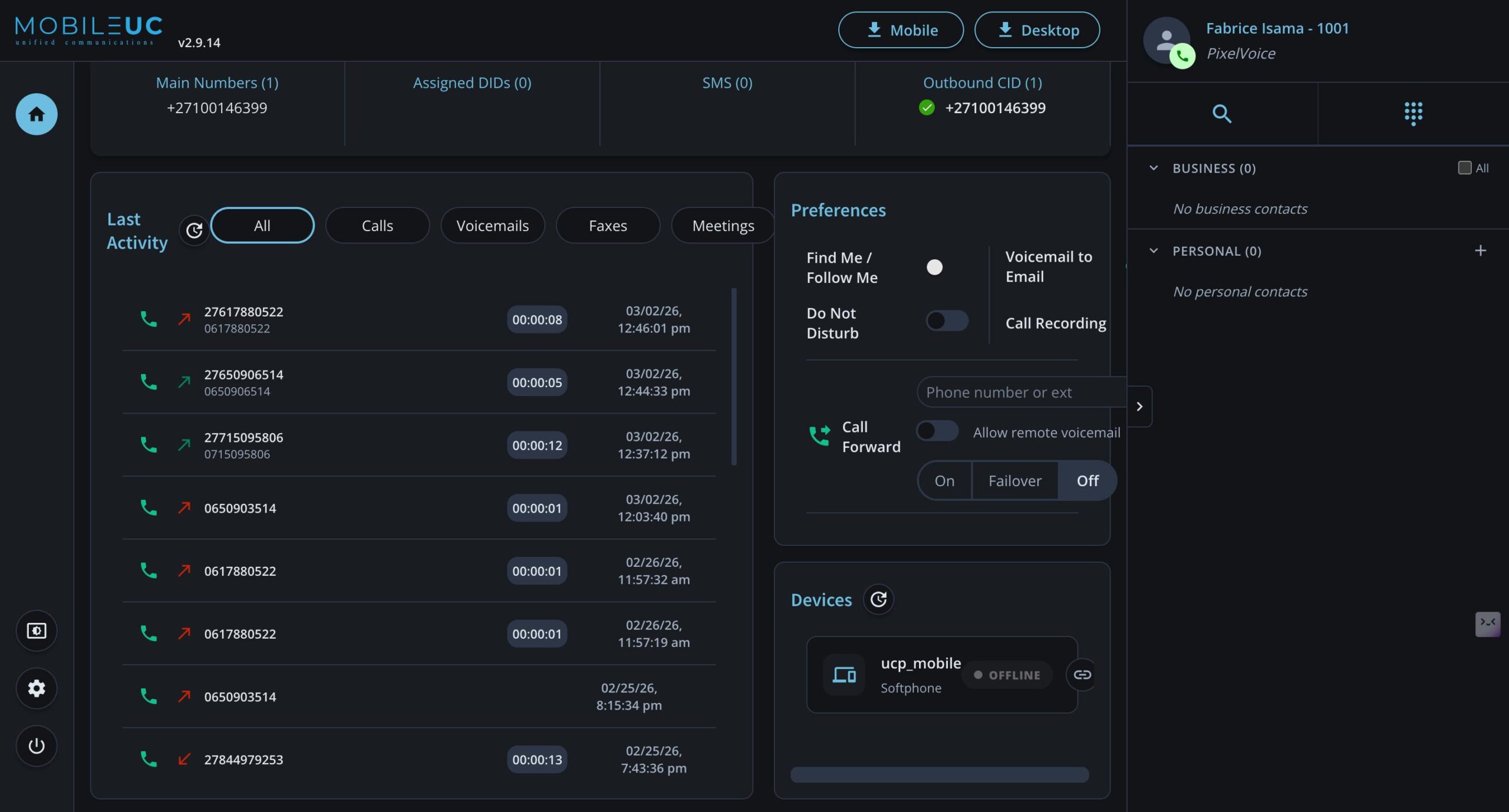The height and width of the screenshot is (812, 1509).
Task: Open SMS (0) section
Action: (x=727, y=83)
